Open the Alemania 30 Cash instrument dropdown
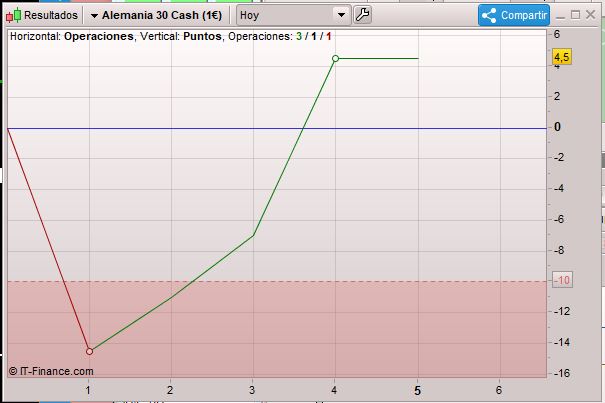The image size is (605, 403). pyautogui.click(x=156, y=15)
